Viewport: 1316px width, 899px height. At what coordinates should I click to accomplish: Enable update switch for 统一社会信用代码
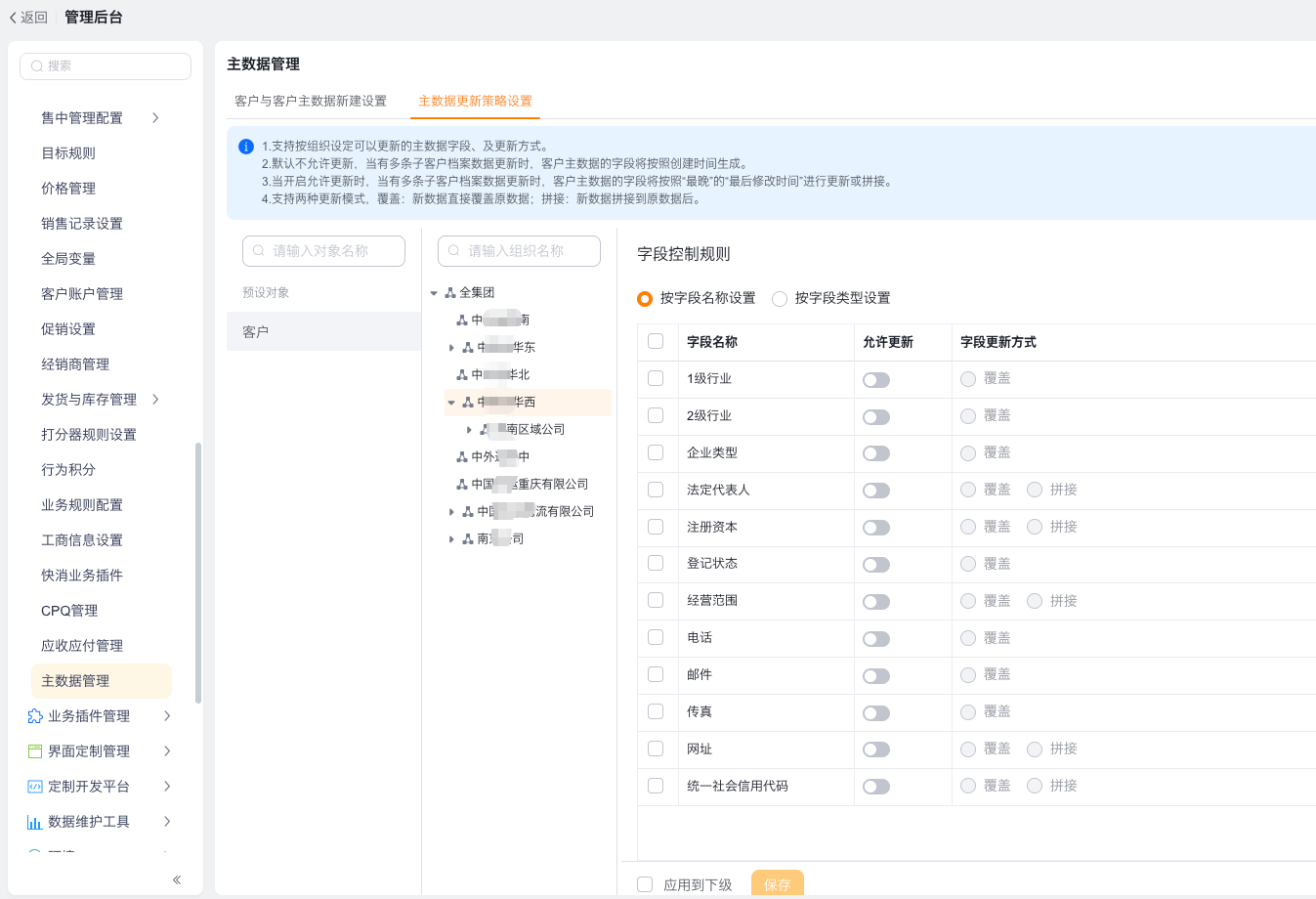pos(876,787)
